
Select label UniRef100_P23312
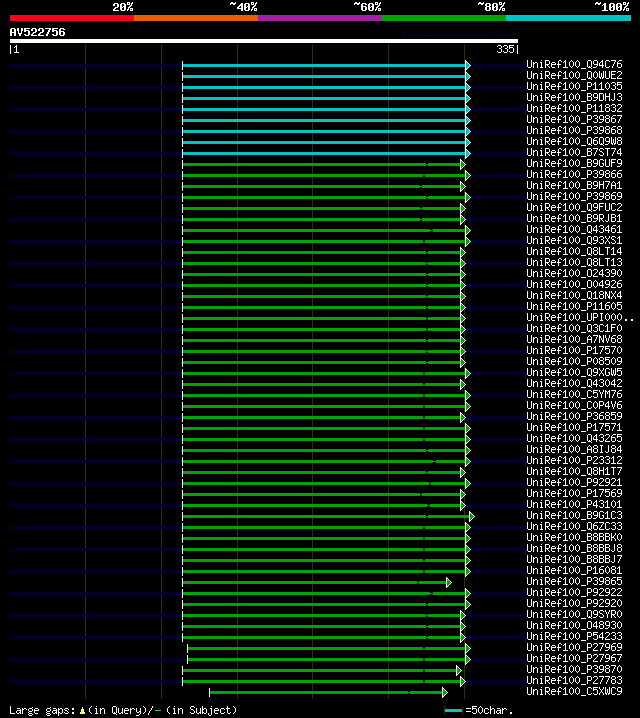point(574,460)
